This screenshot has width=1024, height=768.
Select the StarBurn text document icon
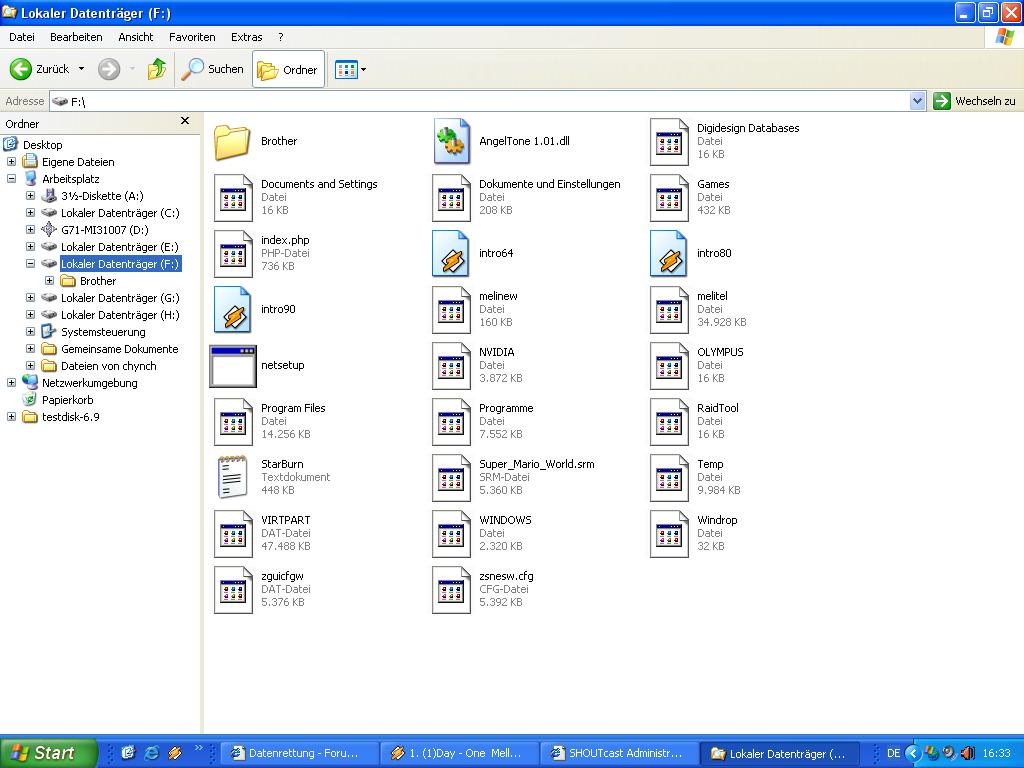[x=232, y=477]
